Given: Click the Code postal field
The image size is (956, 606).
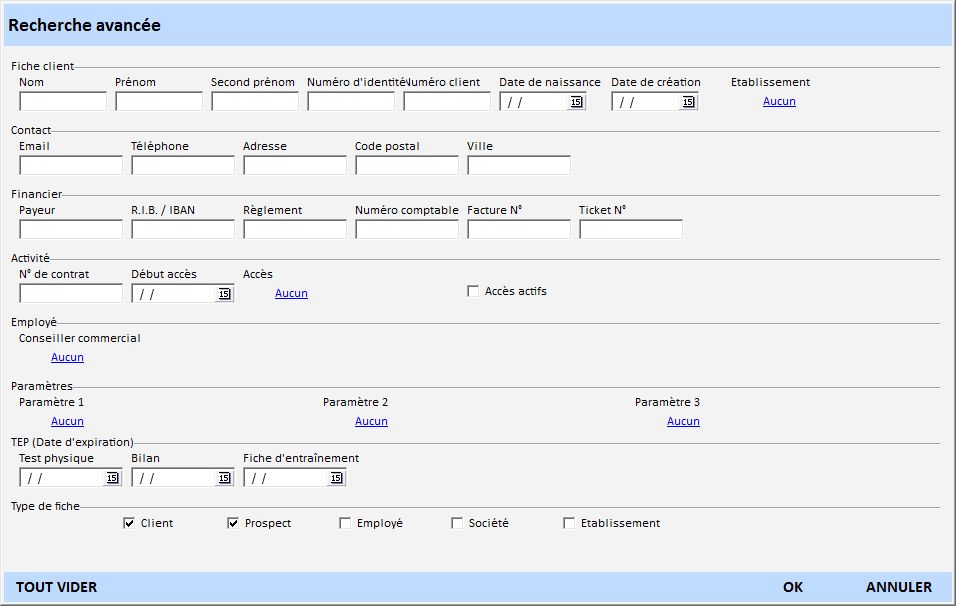Looking at the screenshot, I should tap(407, 165).
